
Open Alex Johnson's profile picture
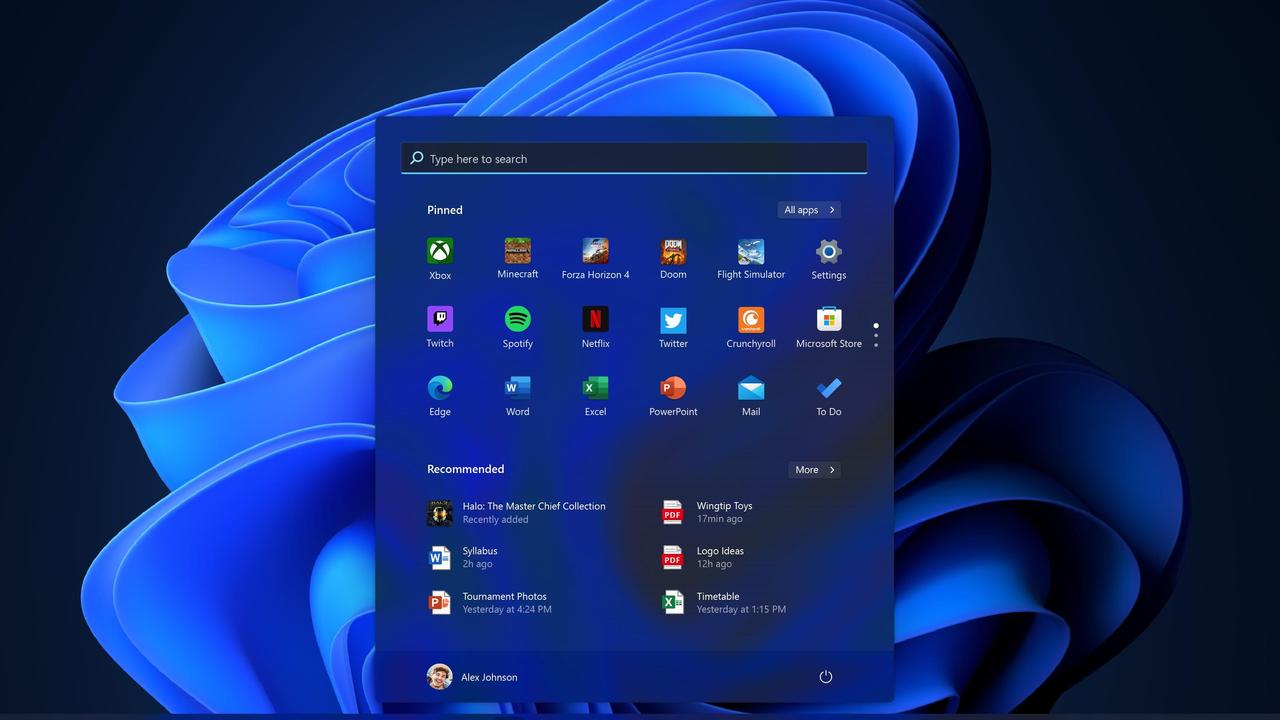[x=439, y=677]
